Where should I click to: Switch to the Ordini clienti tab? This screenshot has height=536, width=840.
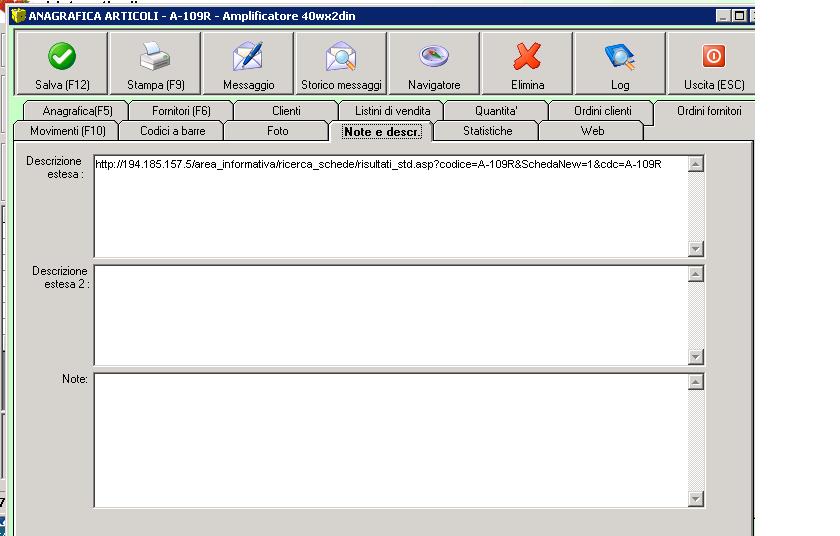click(x=603, y=111)
